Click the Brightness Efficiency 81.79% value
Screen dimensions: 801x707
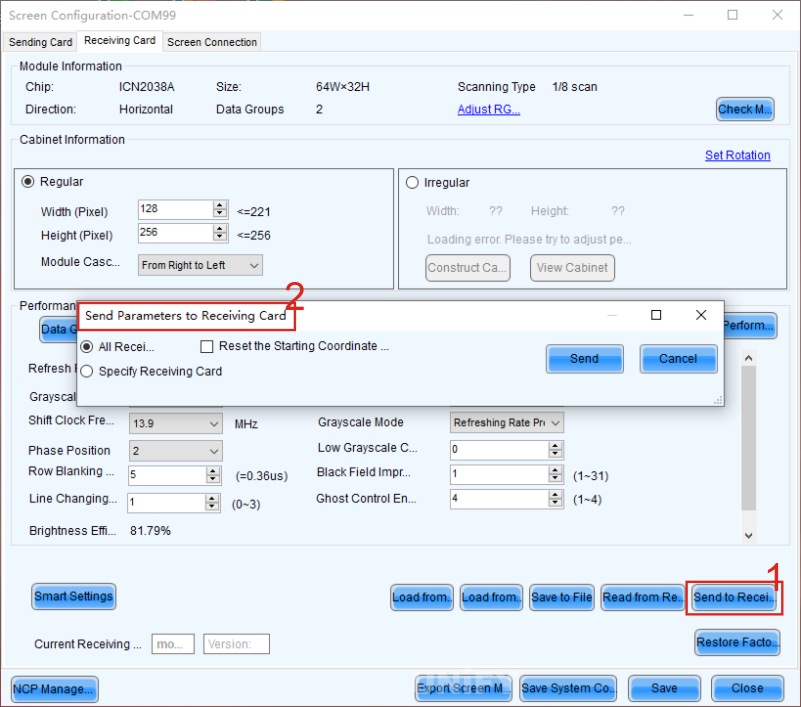click(150, 531)
